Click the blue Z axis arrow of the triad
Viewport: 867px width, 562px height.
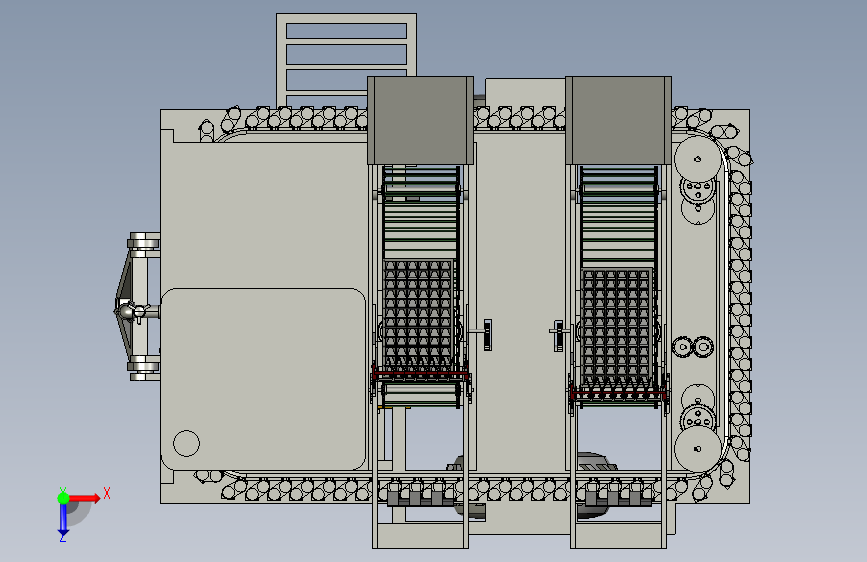pos(63,521)
